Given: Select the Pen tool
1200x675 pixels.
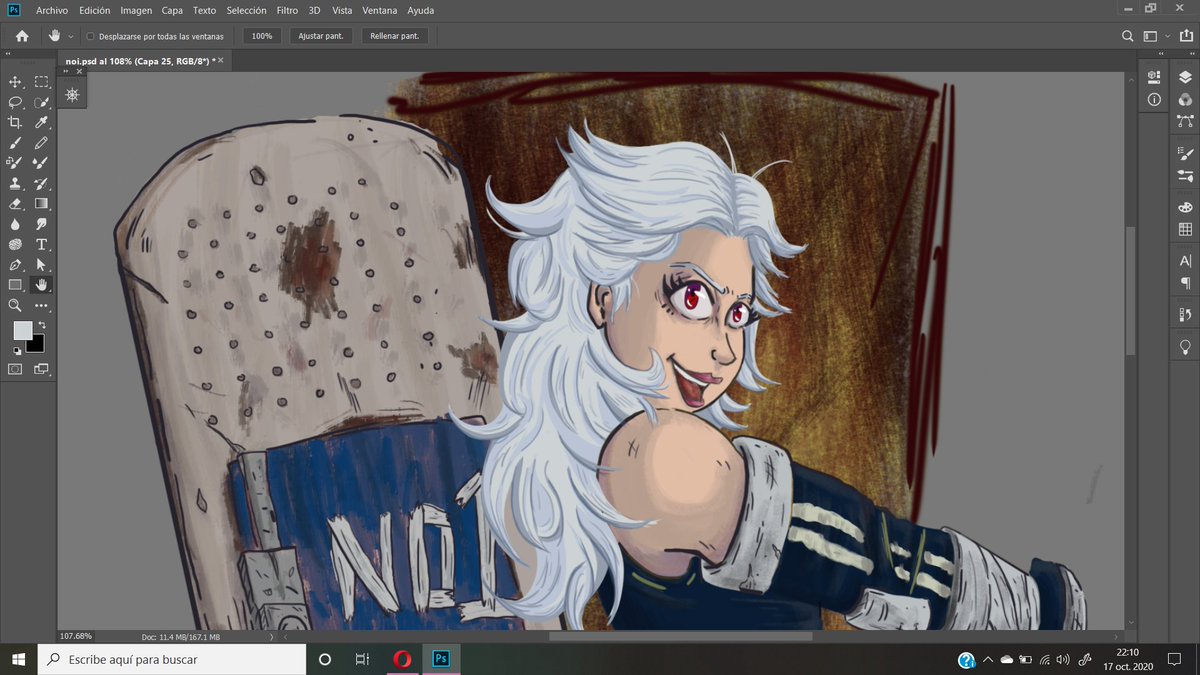Looking at the screenshot, I should click(15, 264).
